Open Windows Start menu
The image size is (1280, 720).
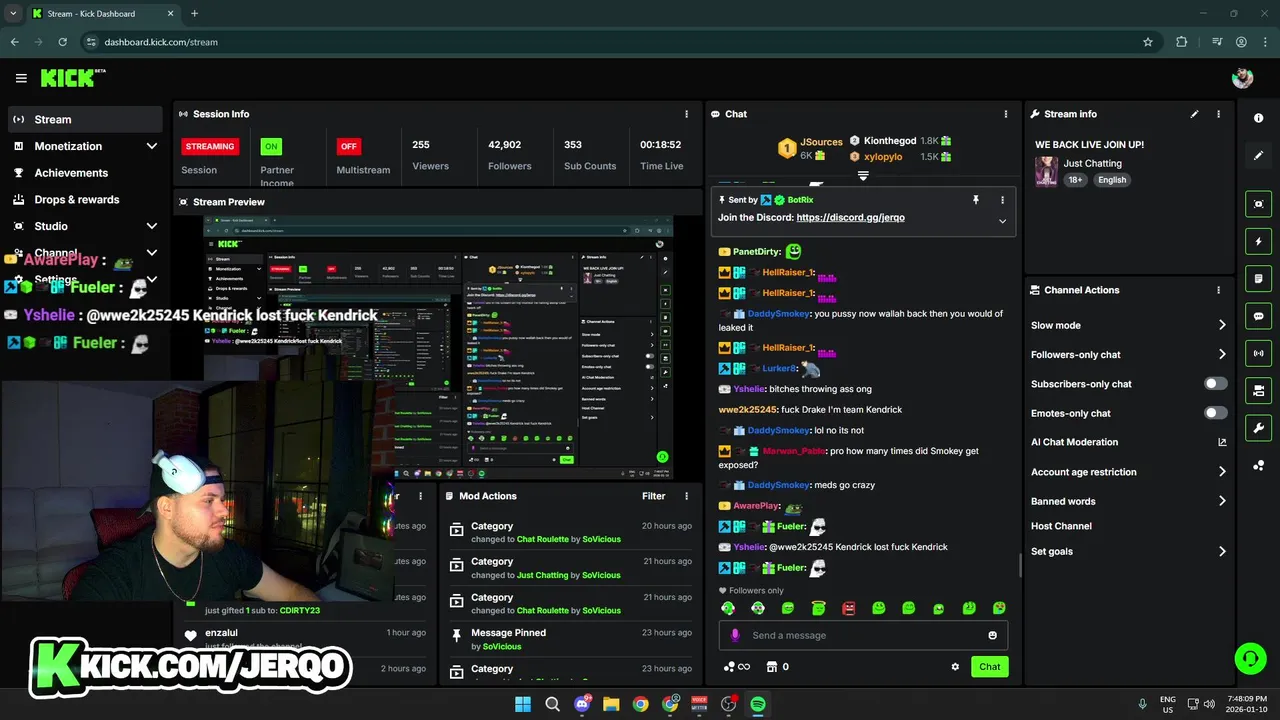click(523, 704)
